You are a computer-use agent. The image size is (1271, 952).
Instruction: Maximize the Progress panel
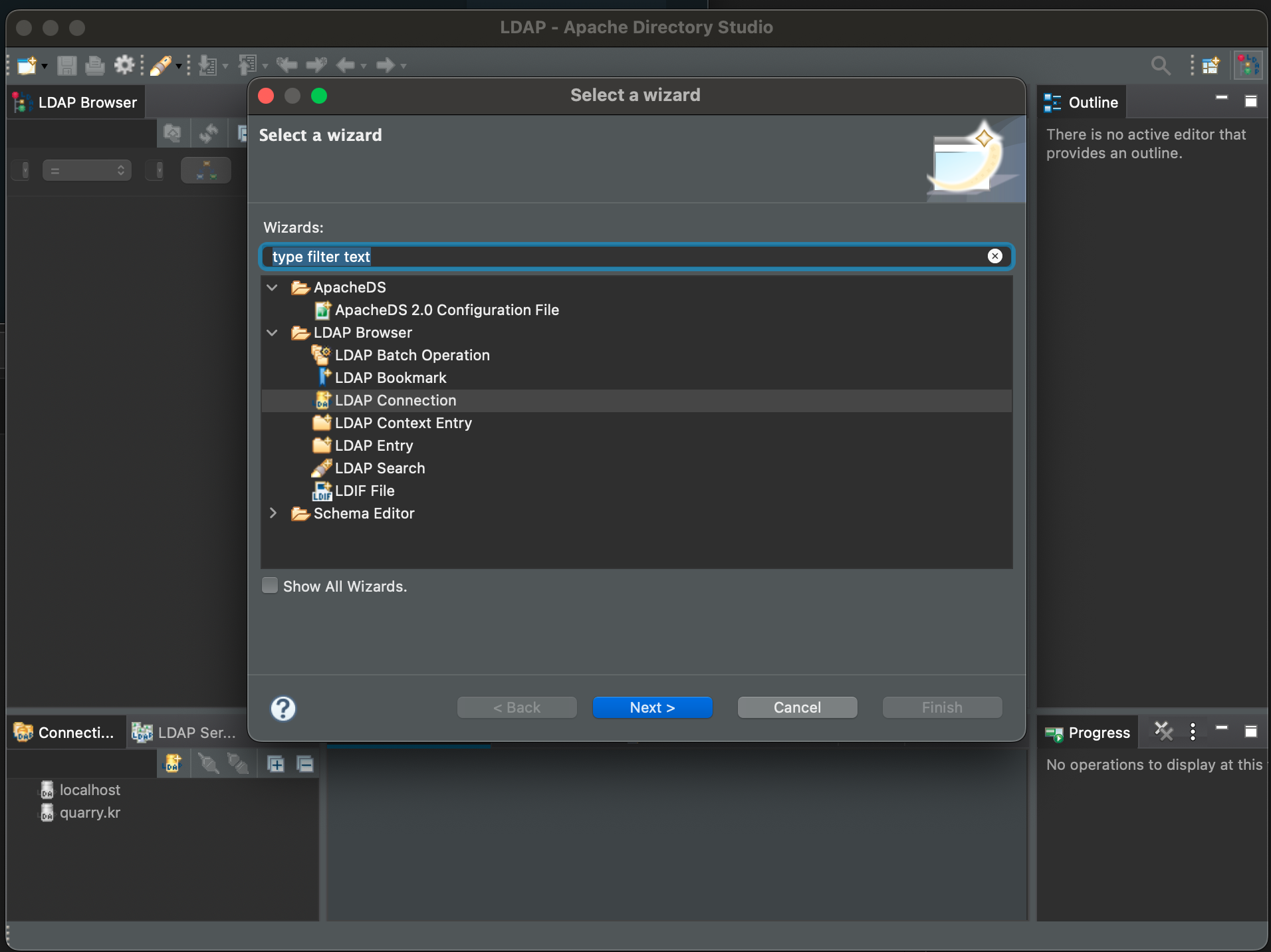pos(1250,731)
